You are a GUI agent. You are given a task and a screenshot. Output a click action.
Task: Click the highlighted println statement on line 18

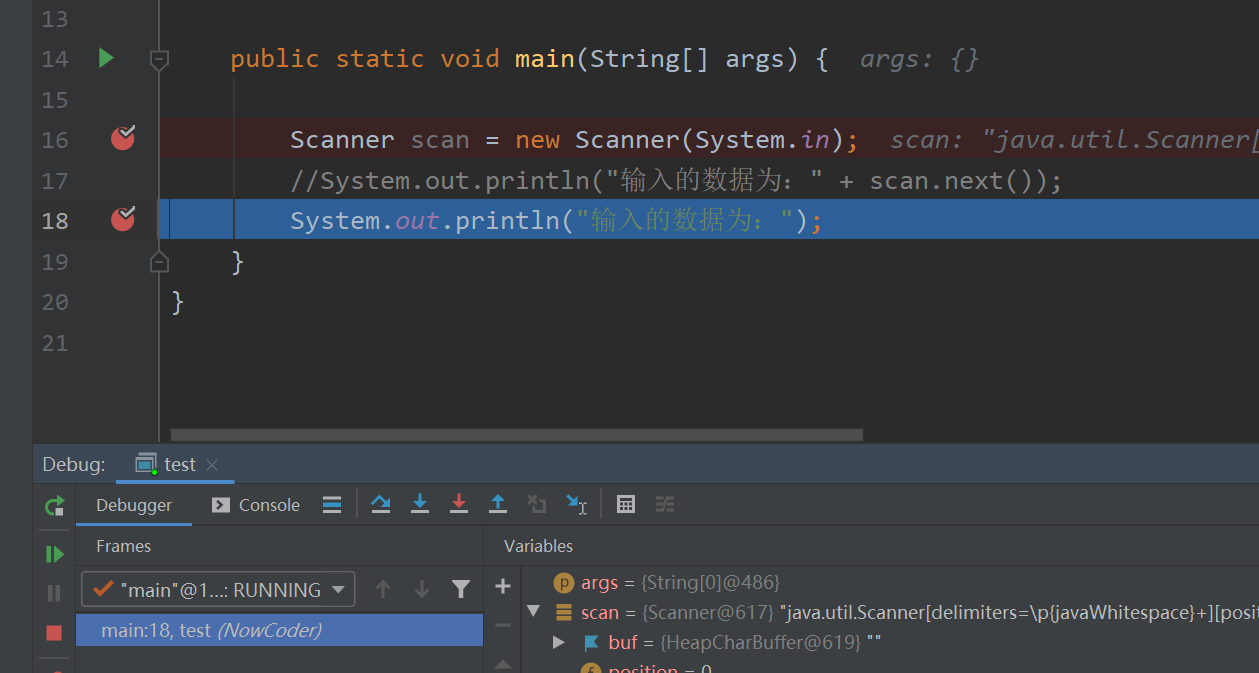tap(556, 220)
